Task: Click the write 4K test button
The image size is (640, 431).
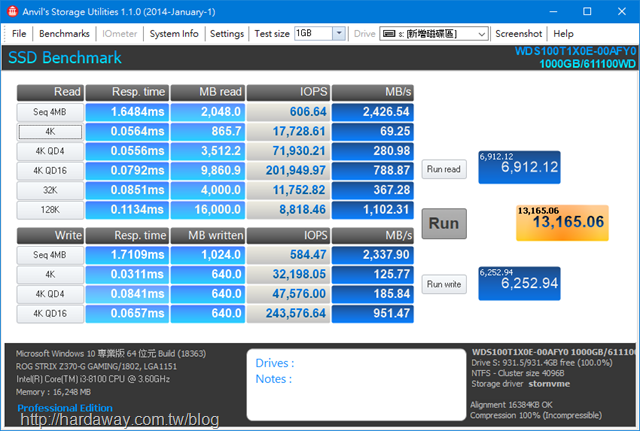Action: coord(50,274)
